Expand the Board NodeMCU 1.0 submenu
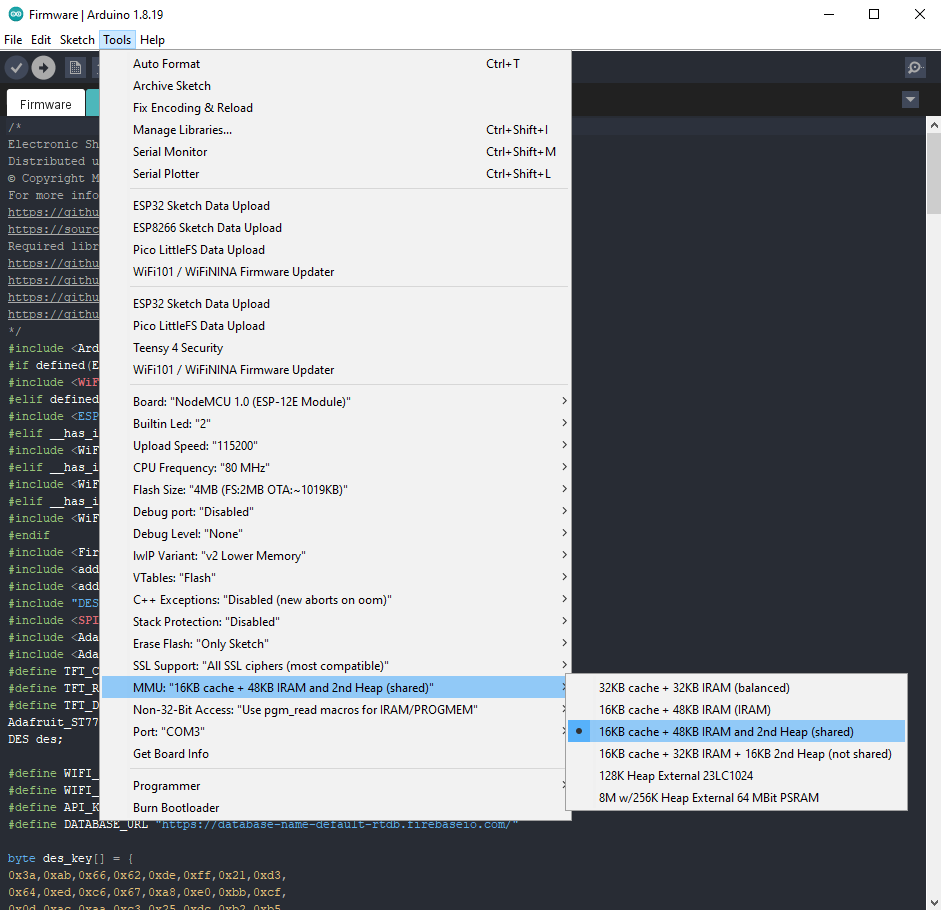The image size is (941, 910). (x=335, y=402)
